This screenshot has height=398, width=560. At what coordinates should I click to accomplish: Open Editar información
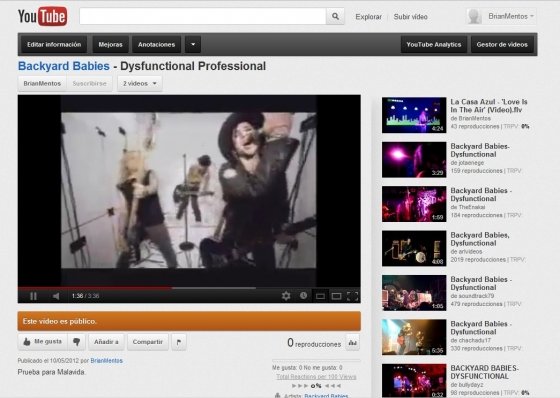[54, 45]
